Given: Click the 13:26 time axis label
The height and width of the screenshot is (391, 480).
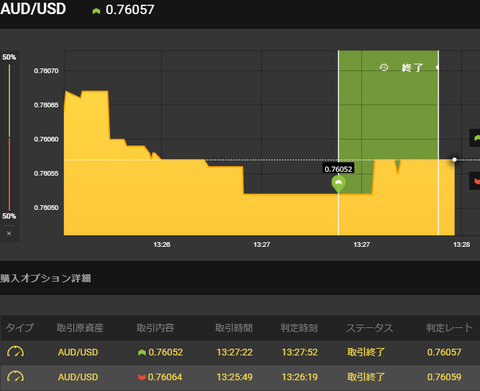Looking at the screenshot, I should (x=162, y=245).
